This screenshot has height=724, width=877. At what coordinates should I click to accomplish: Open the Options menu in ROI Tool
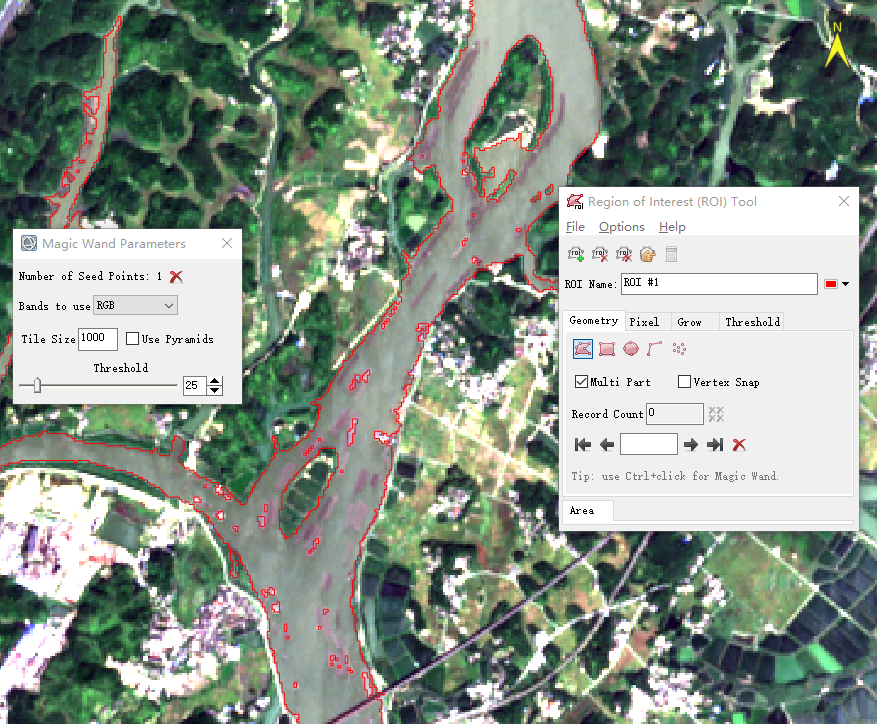coord(621,227)
